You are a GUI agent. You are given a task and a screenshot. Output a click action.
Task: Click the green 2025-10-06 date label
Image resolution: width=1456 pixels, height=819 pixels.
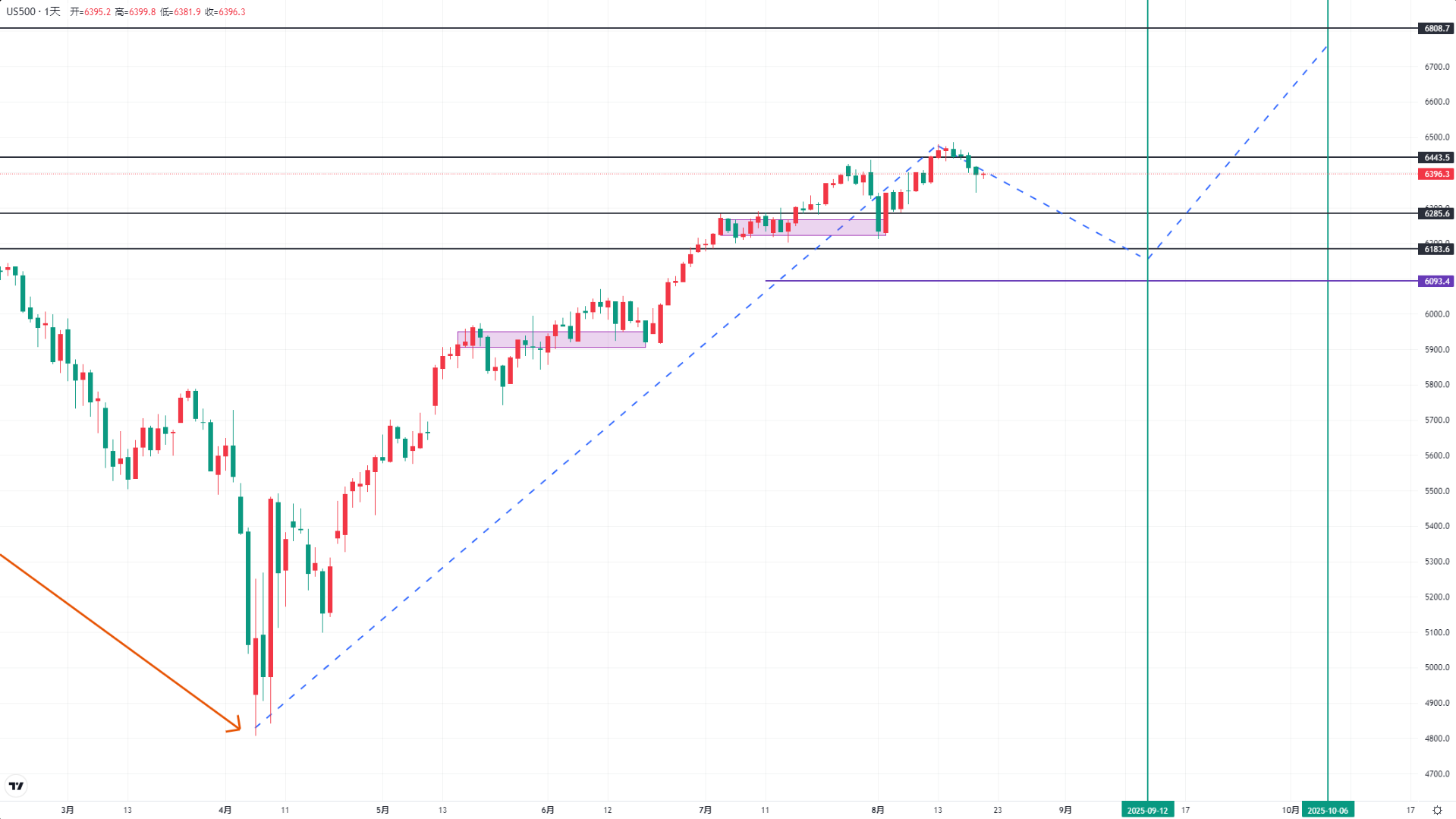click(1328, 810)
